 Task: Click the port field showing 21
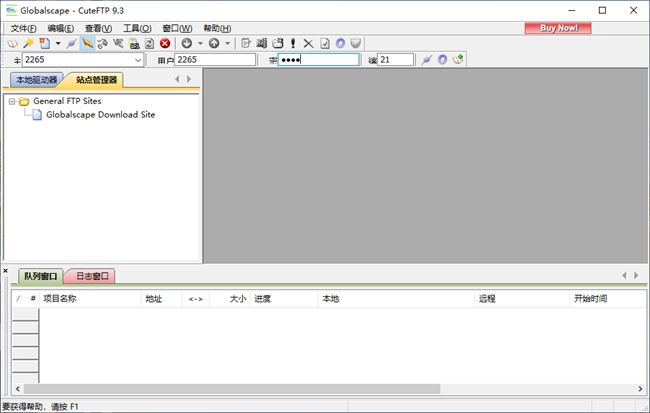pyautogui.click(x=396, y=60)
